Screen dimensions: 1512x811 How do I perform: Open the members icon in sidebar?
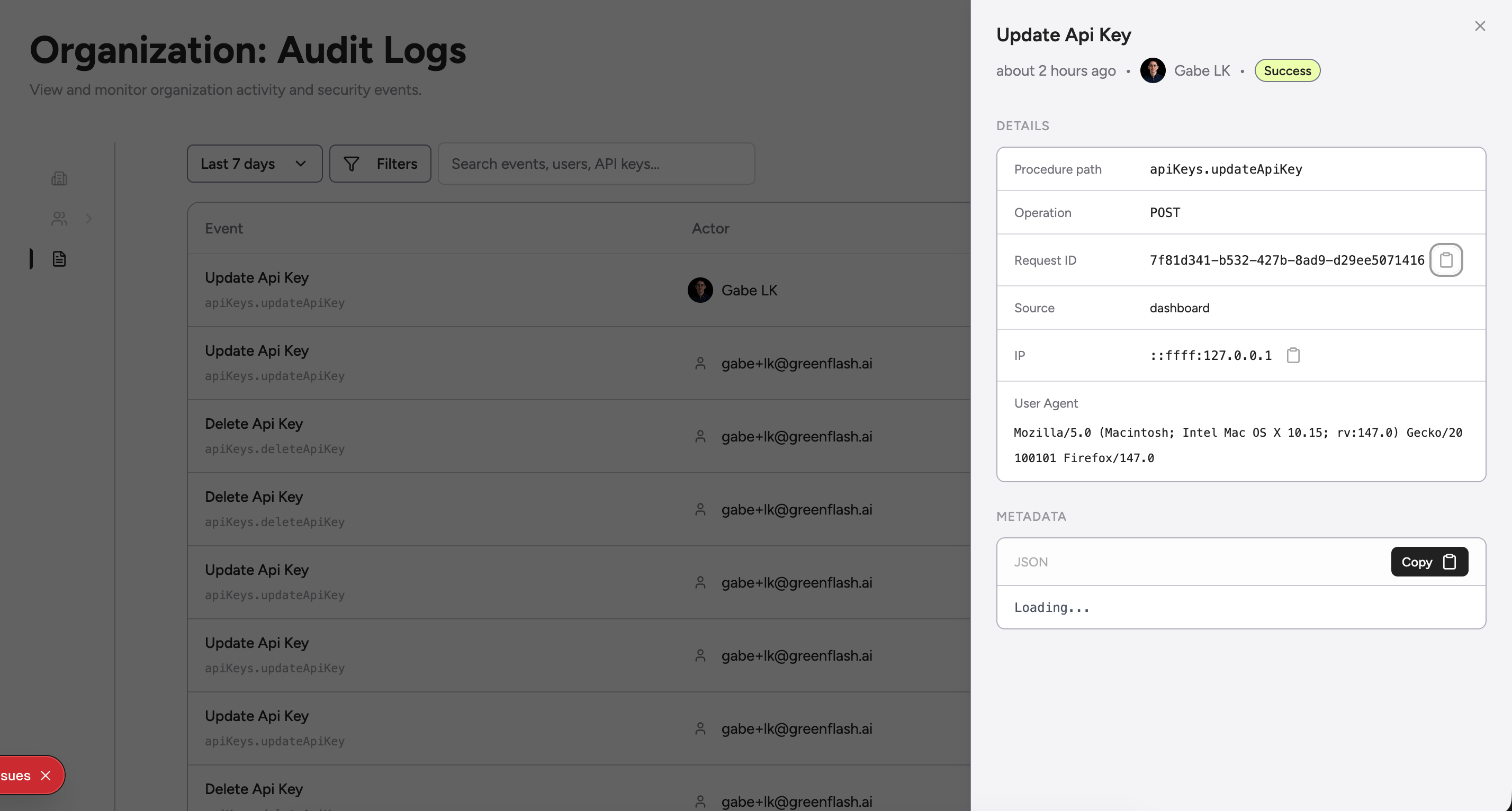(x=59, y=218)
